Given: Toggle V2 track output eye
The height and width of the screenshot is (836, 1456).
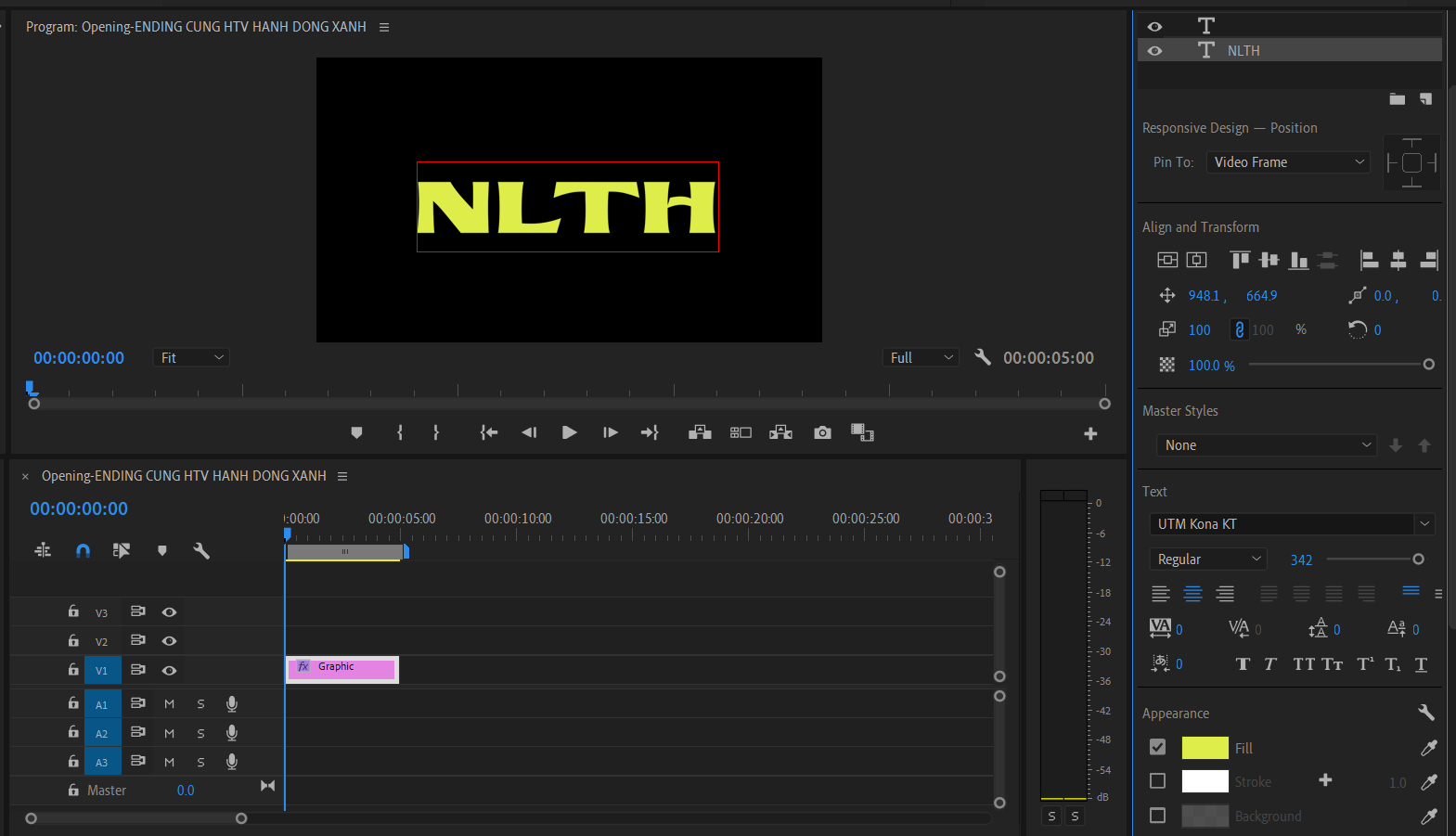Looking at the screenshot, I should click(169, 641).
